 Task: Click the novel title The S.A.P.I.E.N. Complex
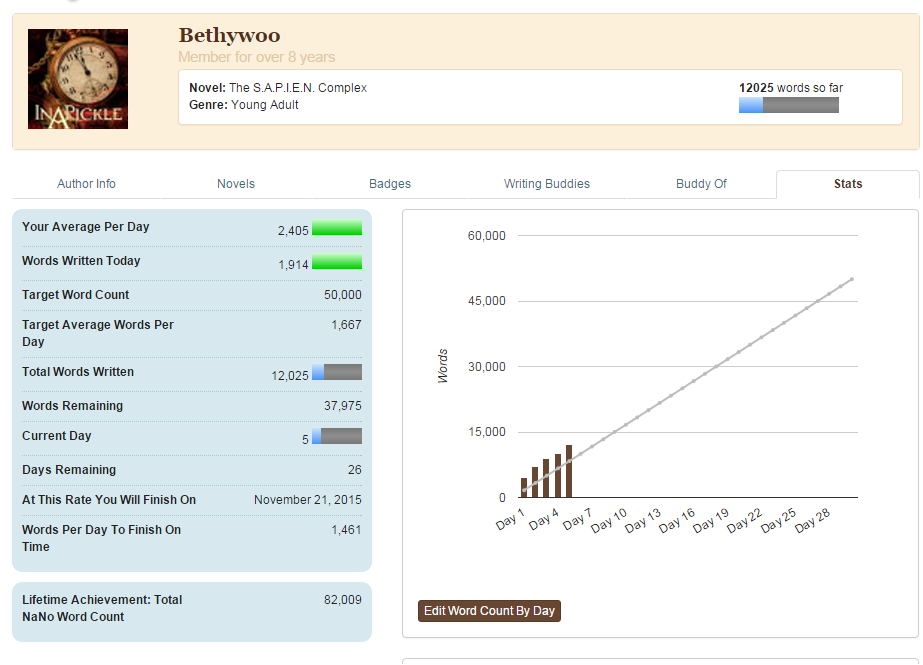298,88
